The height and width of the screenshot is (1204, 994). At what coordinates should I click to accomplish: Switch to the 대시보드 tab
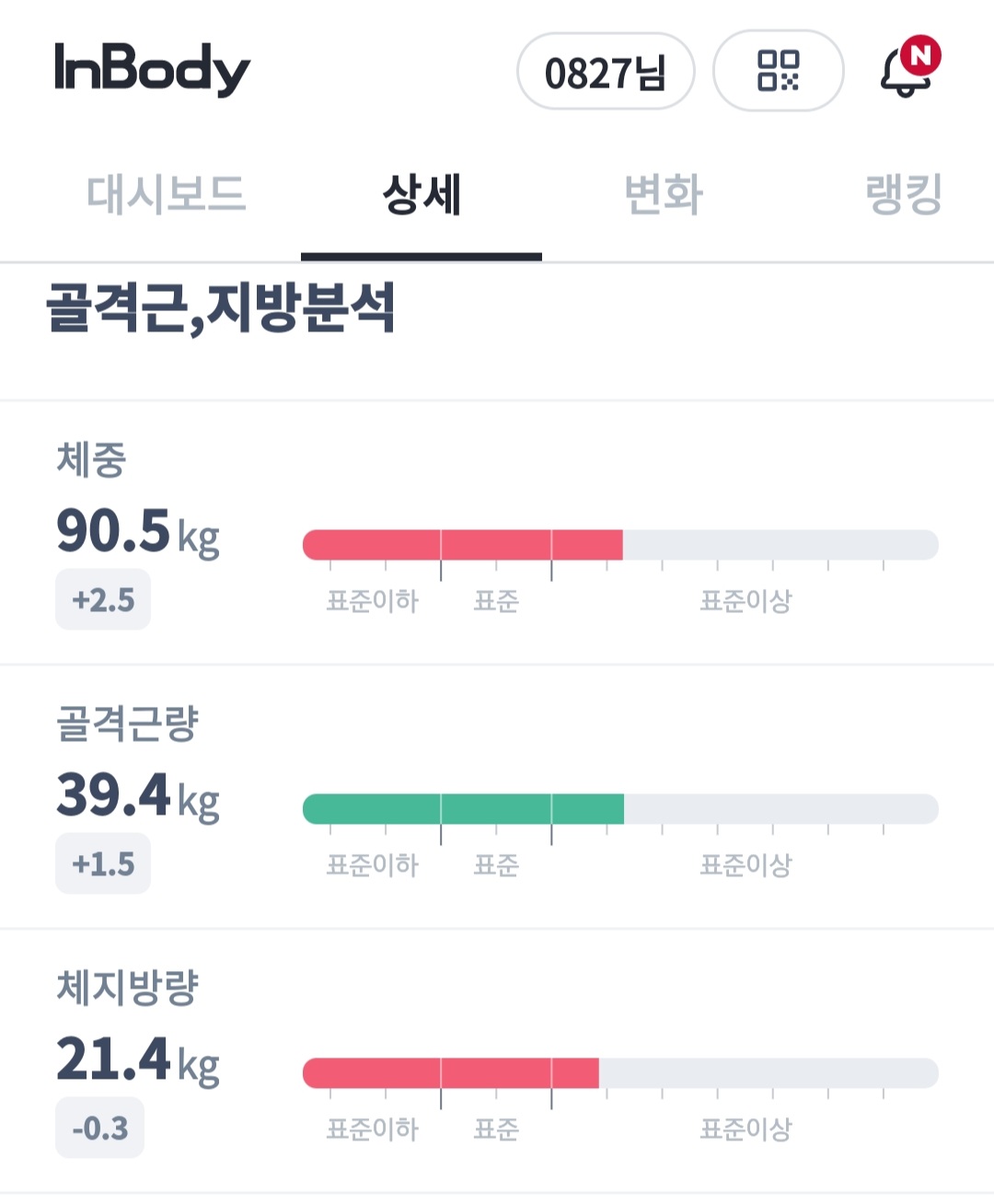[x=167, y=195]
